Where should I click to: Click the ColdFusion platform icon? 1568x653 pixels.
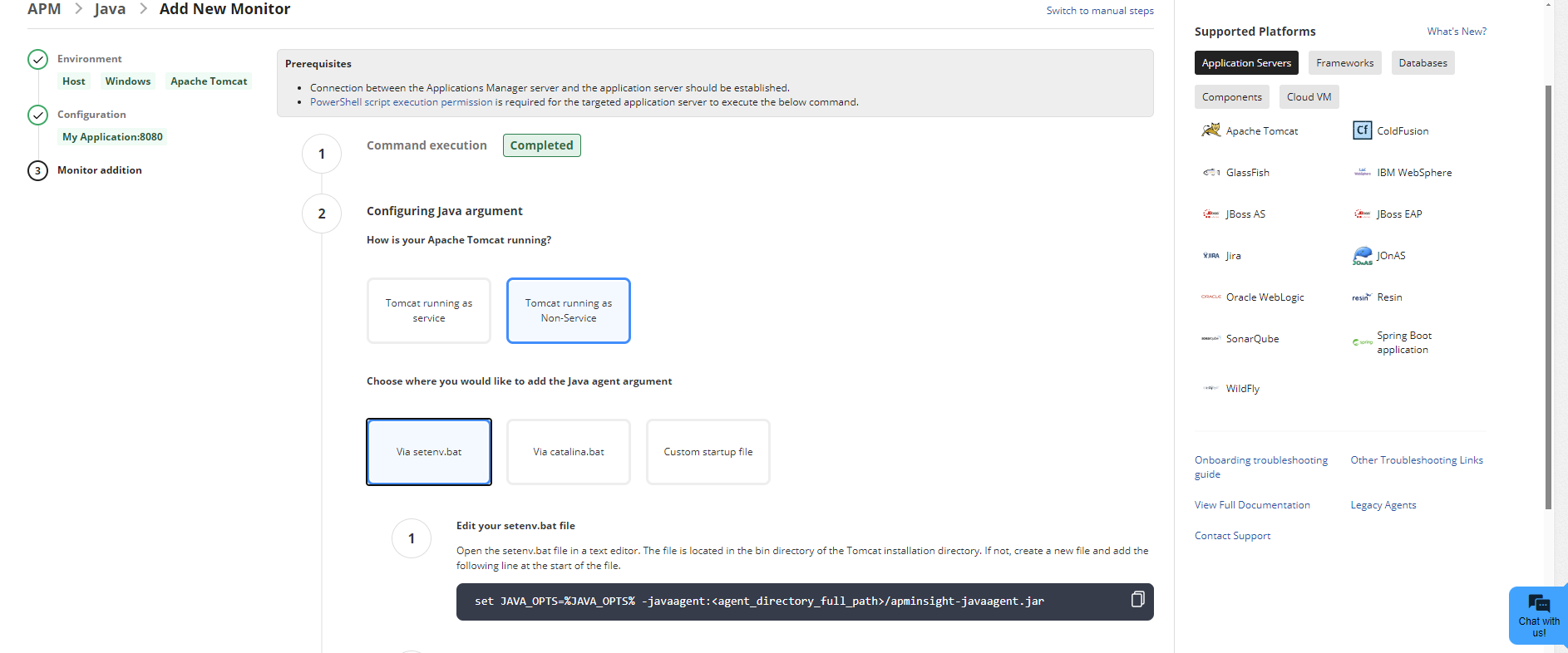click(x=1362, y=130)
